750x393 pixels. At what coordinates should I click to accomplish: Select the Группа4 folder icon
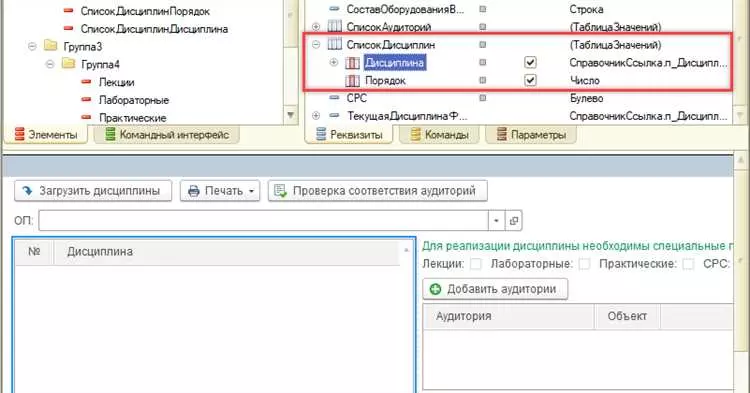pos(68,64)
